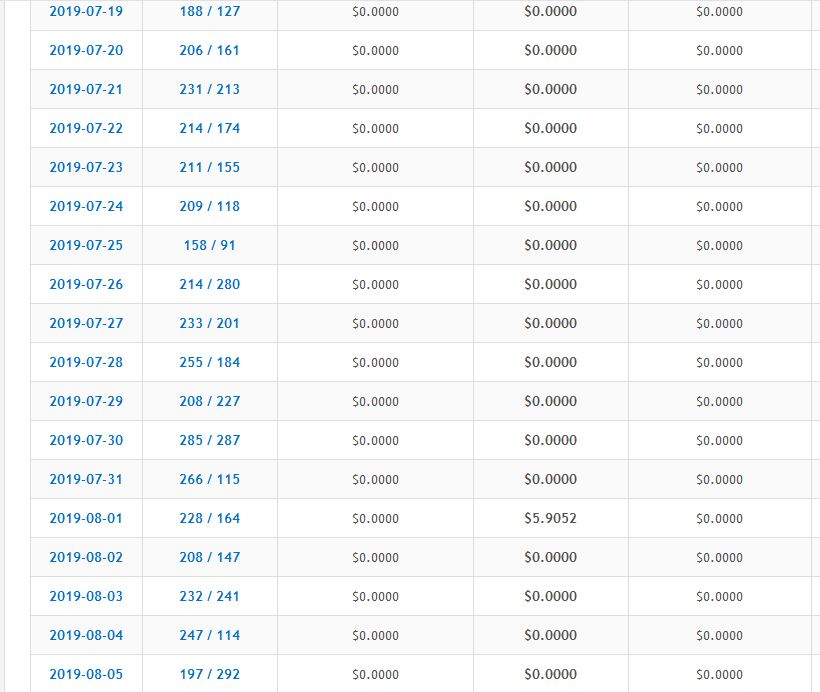
Task: Click the $5.9052 amount cell
Action: pos(550,518)
